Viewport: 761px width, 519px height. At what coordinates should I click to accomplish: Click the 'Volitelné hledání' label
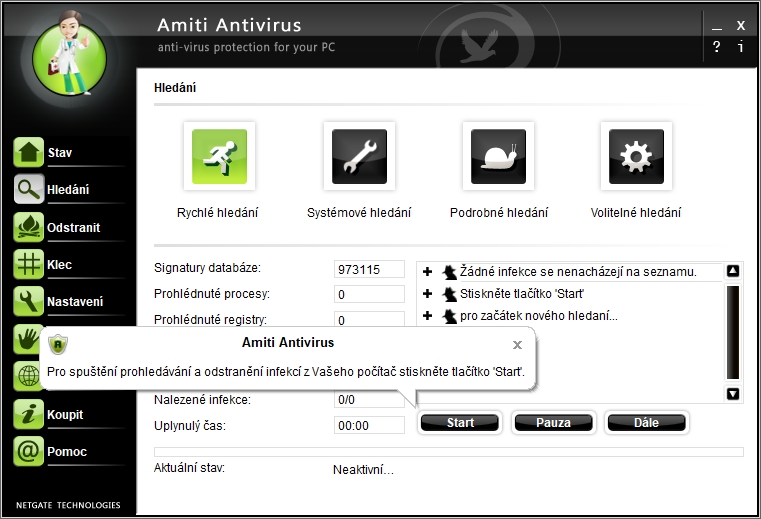click(x=636, y=213)
